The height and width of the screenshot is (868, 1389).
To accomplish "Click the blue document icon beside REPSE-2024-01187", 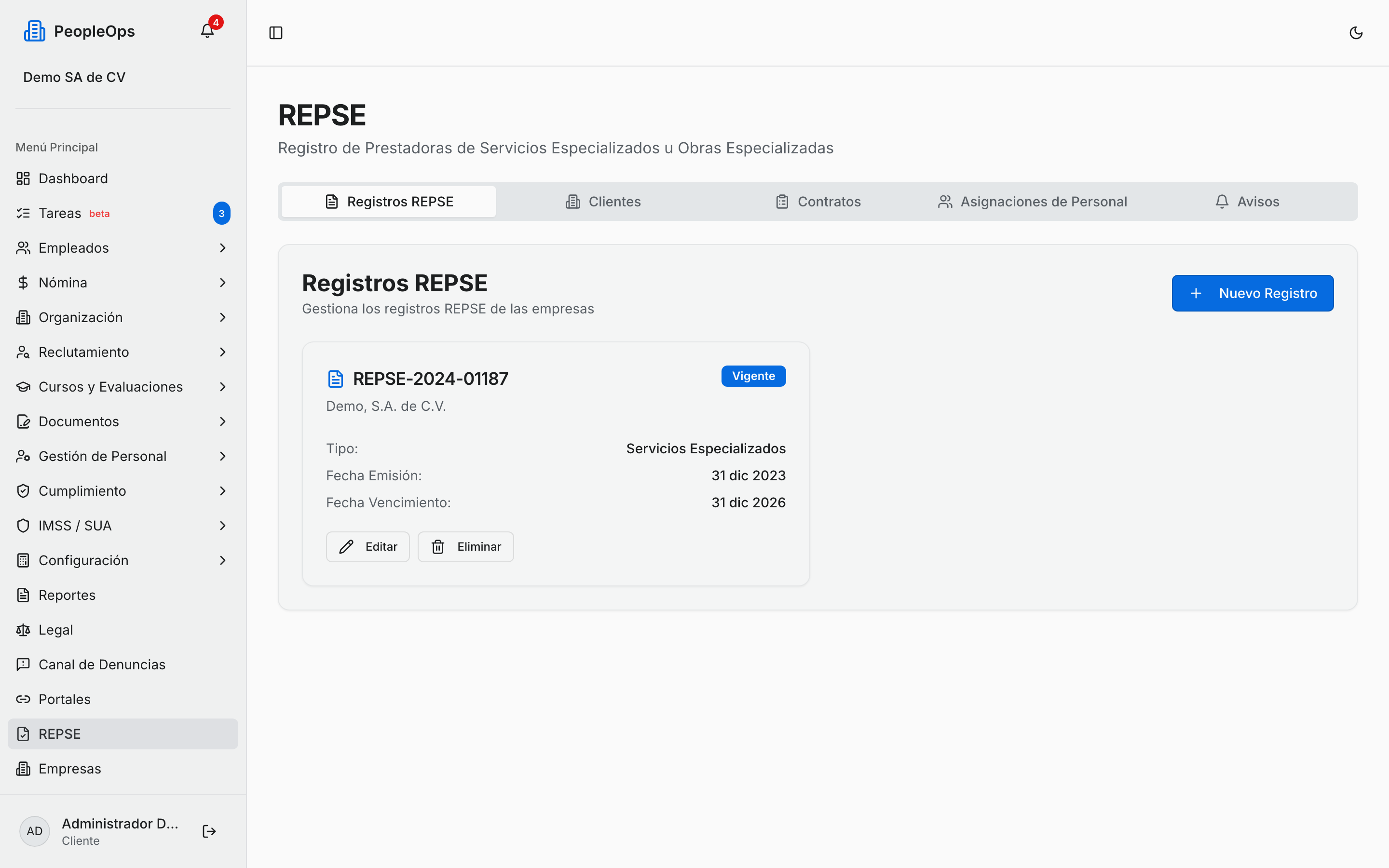I will coord(335,379).
